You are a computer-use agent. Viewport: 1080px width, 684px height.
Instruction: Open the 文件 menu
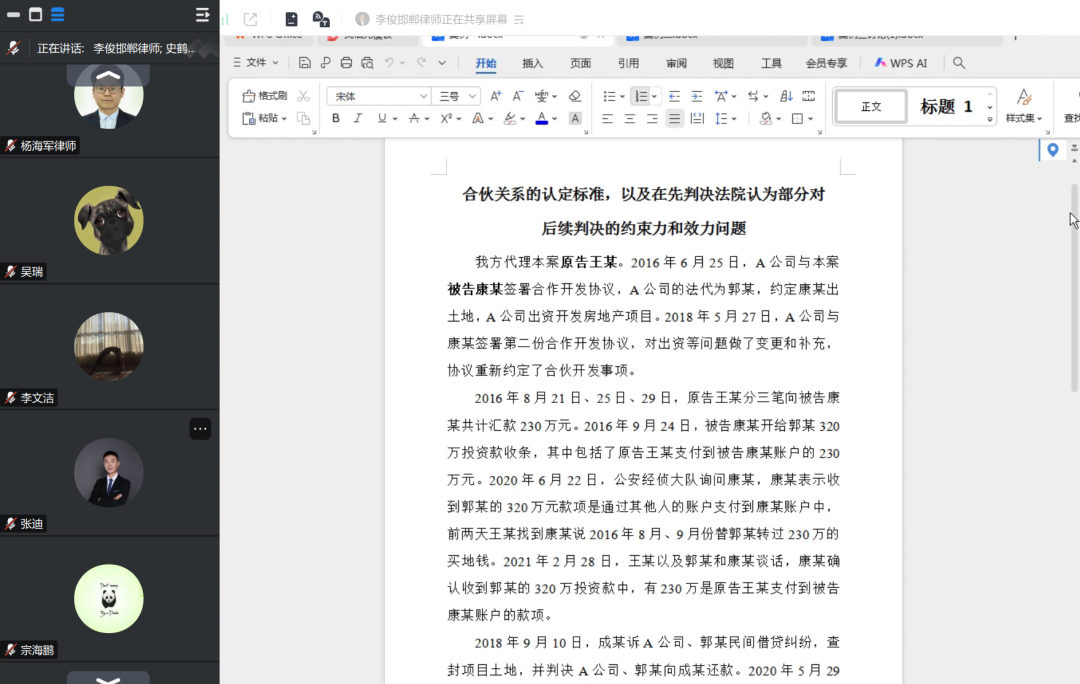coord(255,62)
